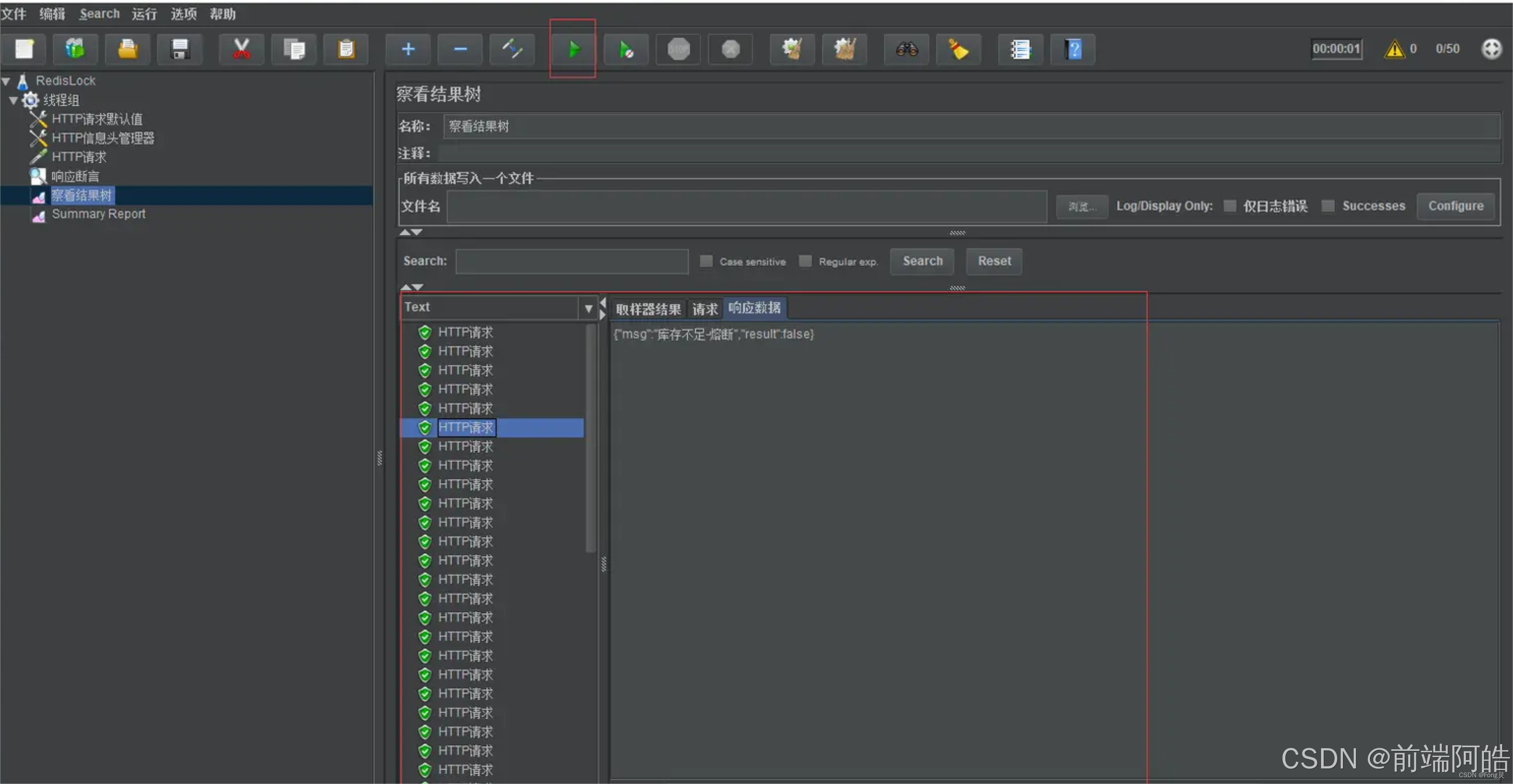The width and height of the screenshot is (1513, 784).
Task: Select Summary Report in the tree
Action: point(98,214)
